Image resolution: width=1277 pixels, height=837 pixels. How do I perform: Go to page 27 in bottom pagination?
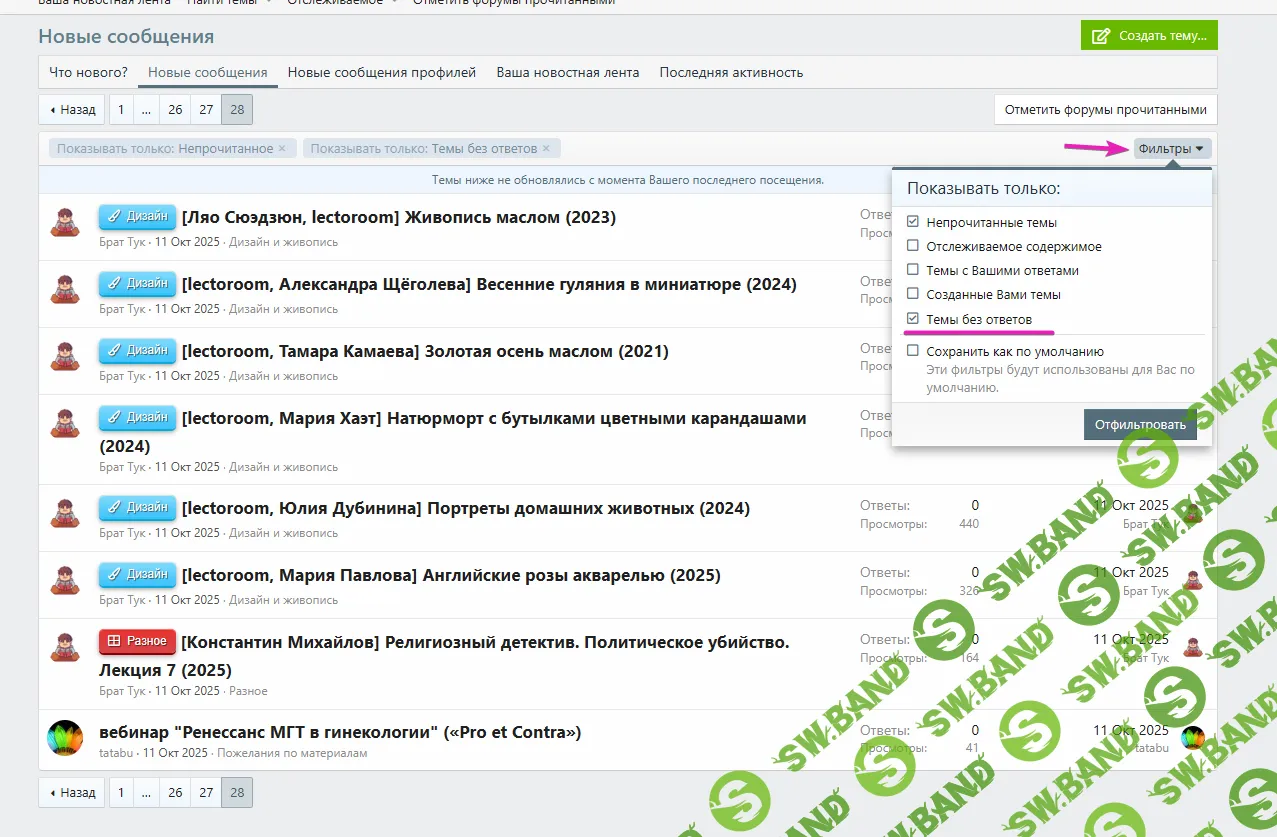206,792
